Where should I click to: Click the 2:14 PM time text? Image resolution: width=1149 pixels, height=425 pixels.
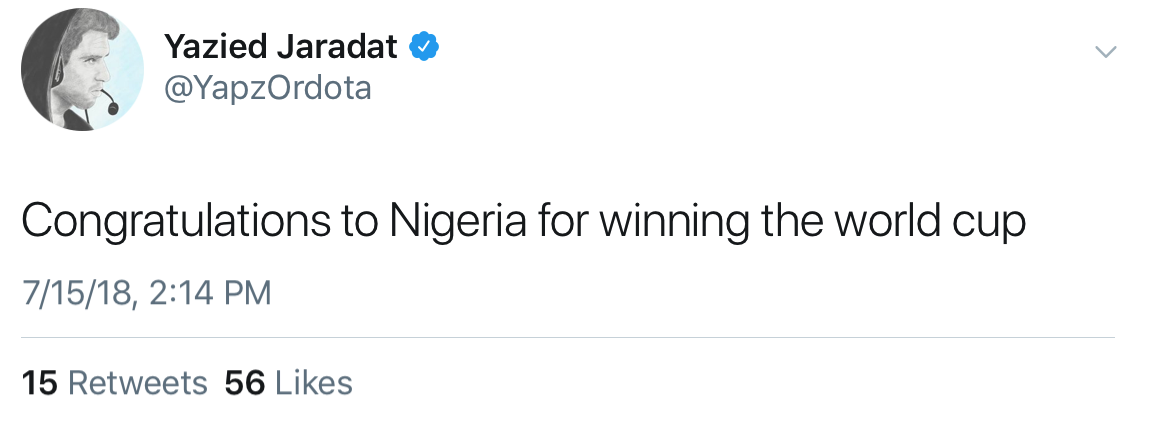click(215, 294)
